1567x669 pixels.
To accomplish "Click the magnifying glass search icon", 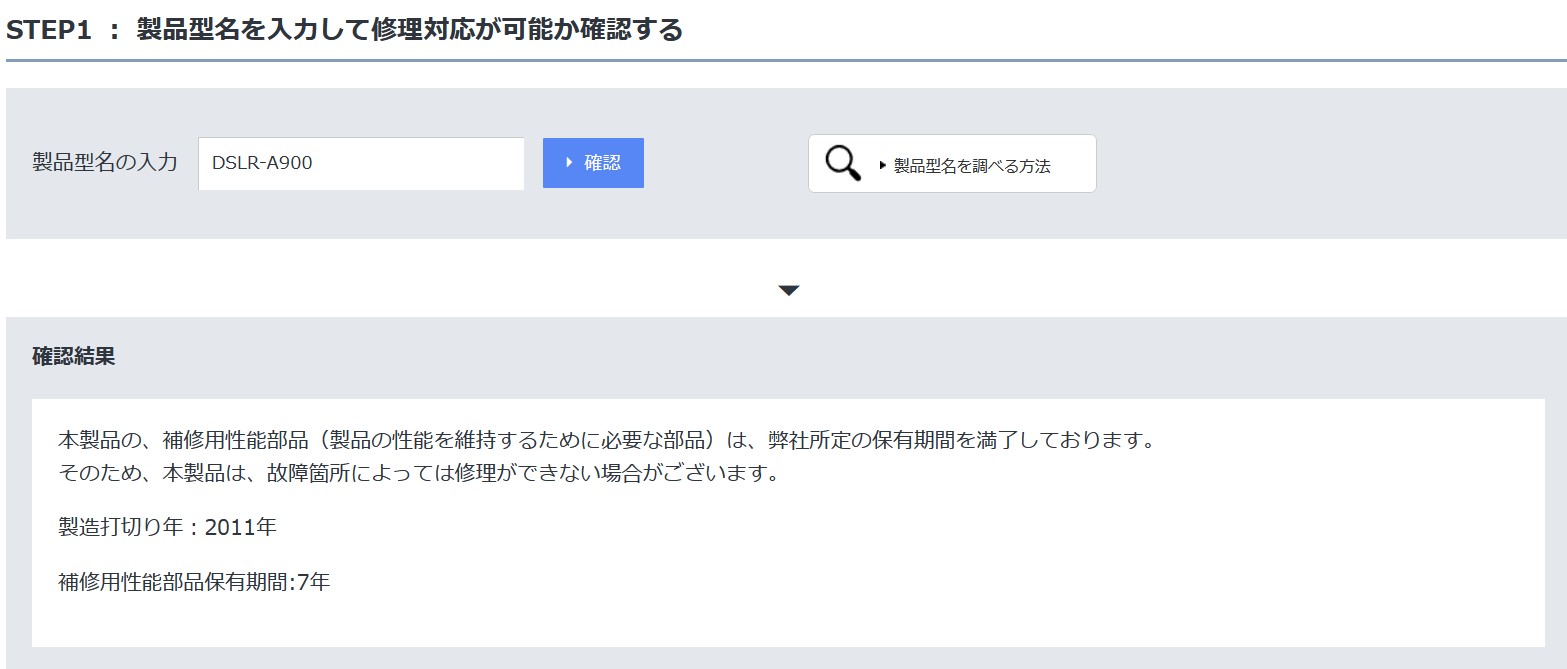I will pyautogui.click(x=843, y=163).
